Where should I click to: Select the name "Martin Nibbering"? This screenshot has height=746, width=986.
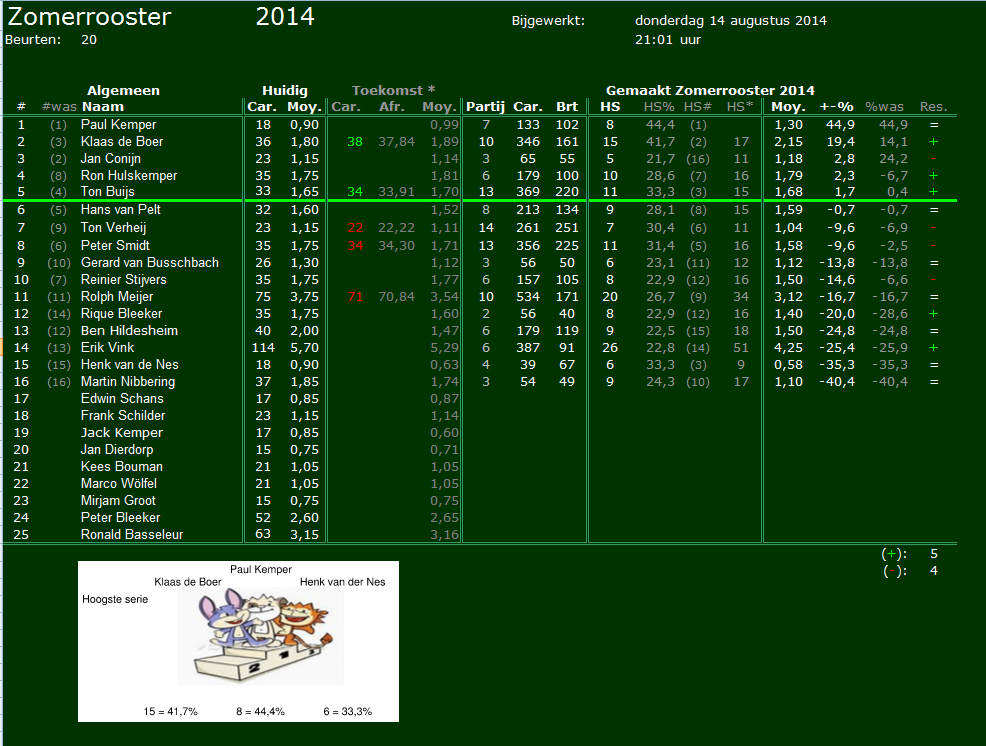click(x=128, y=381)
